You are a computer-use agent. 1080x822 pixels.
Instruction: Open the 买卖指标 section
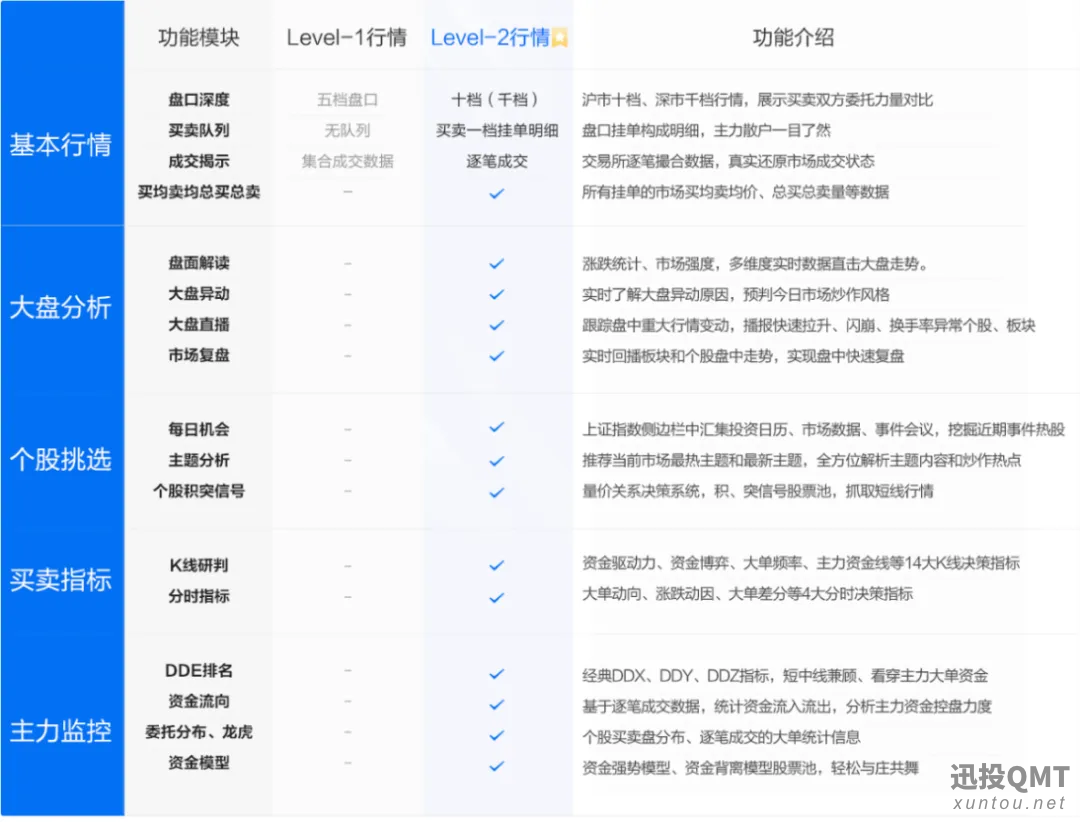point(60,580)
